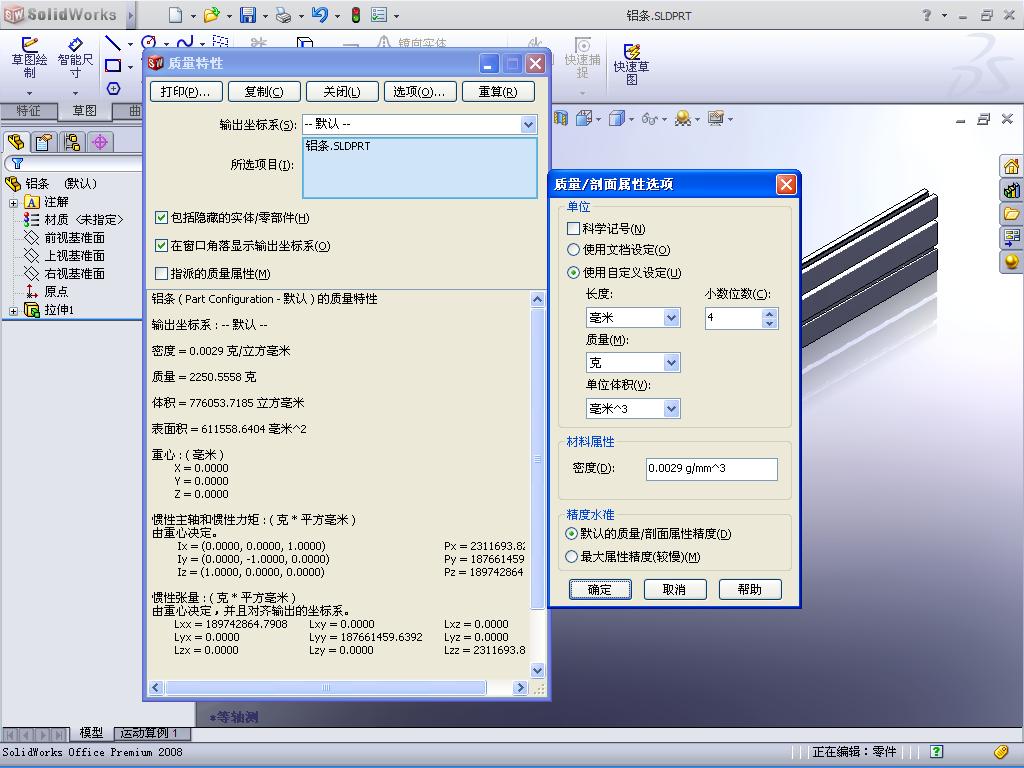
Task: Toggle show output coordinate system in corner checkbox
Action: click(161, 246)
